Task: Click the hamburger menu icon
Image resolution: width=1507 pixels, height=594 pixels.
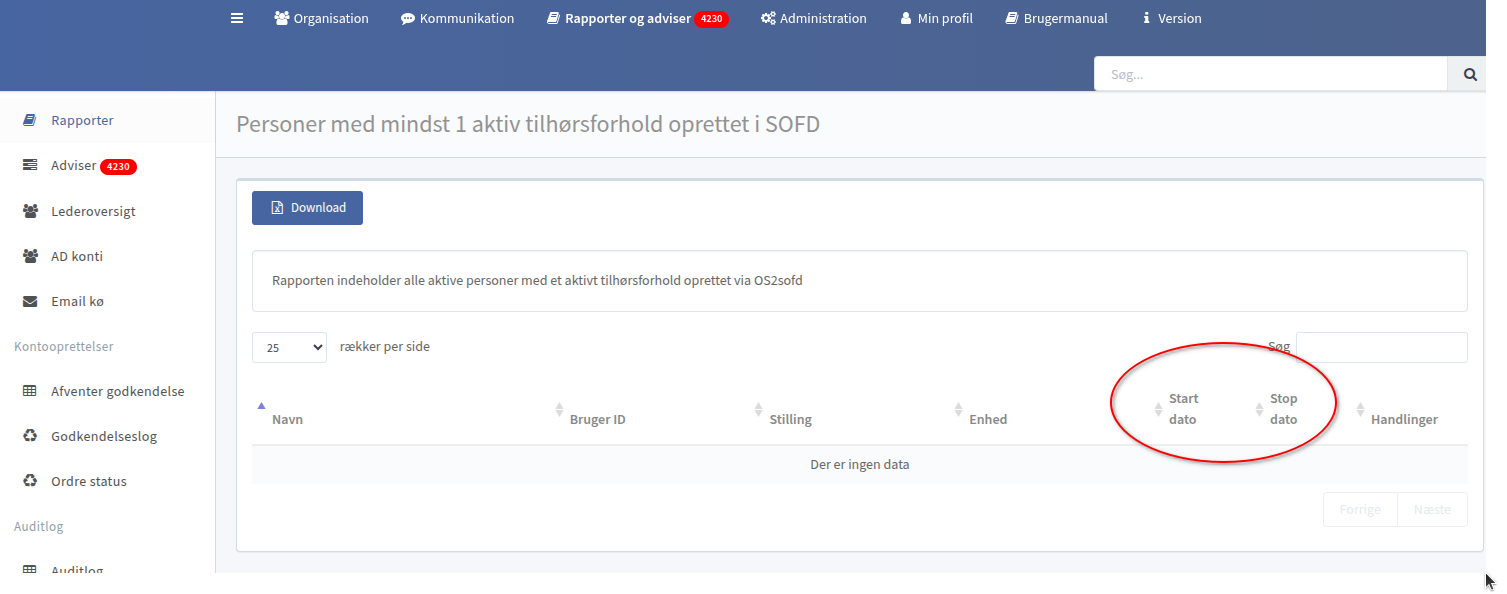Action: click(237, 18)
